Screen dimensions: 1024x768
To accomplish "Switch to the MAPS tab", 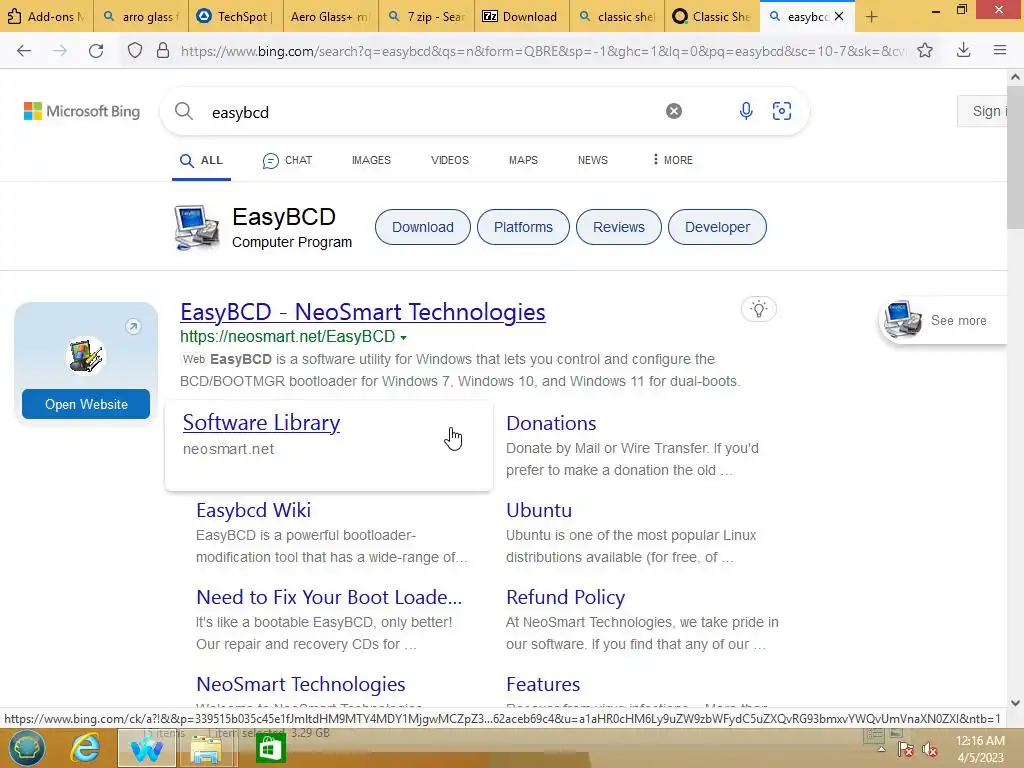I will (x=523, y=160).
